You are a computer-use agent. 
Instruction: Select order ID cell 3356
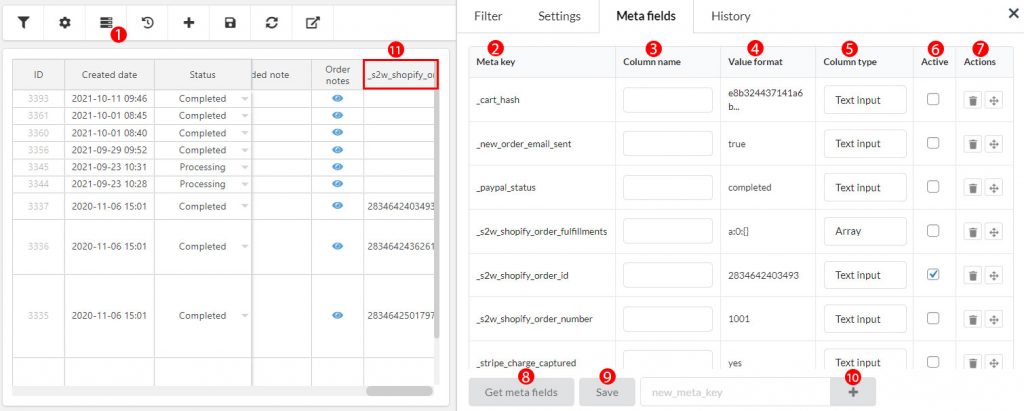tap(39, 150)
